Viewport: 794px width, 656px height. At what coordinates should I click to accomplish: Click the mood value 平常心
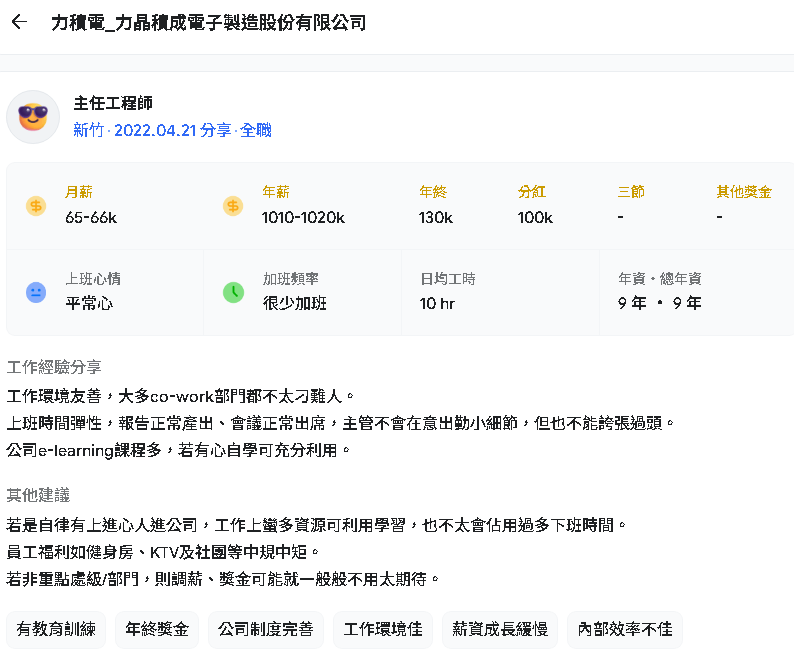tap(89, 303)
